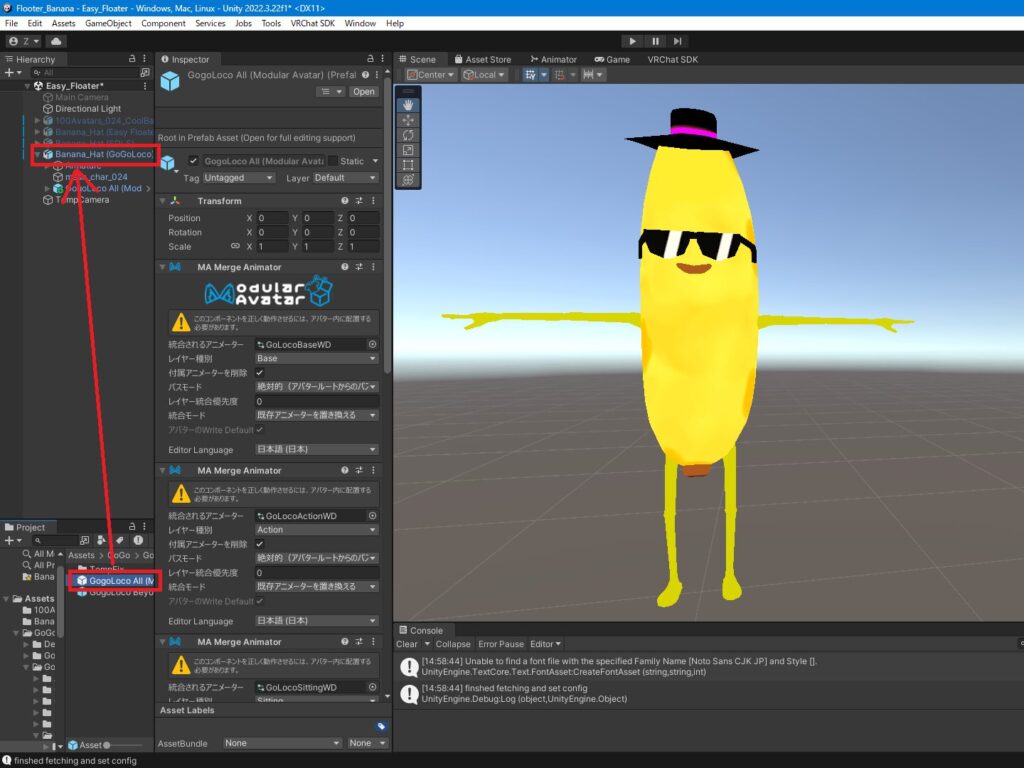Lock the Inspector panel

click(x=369, y=59)
